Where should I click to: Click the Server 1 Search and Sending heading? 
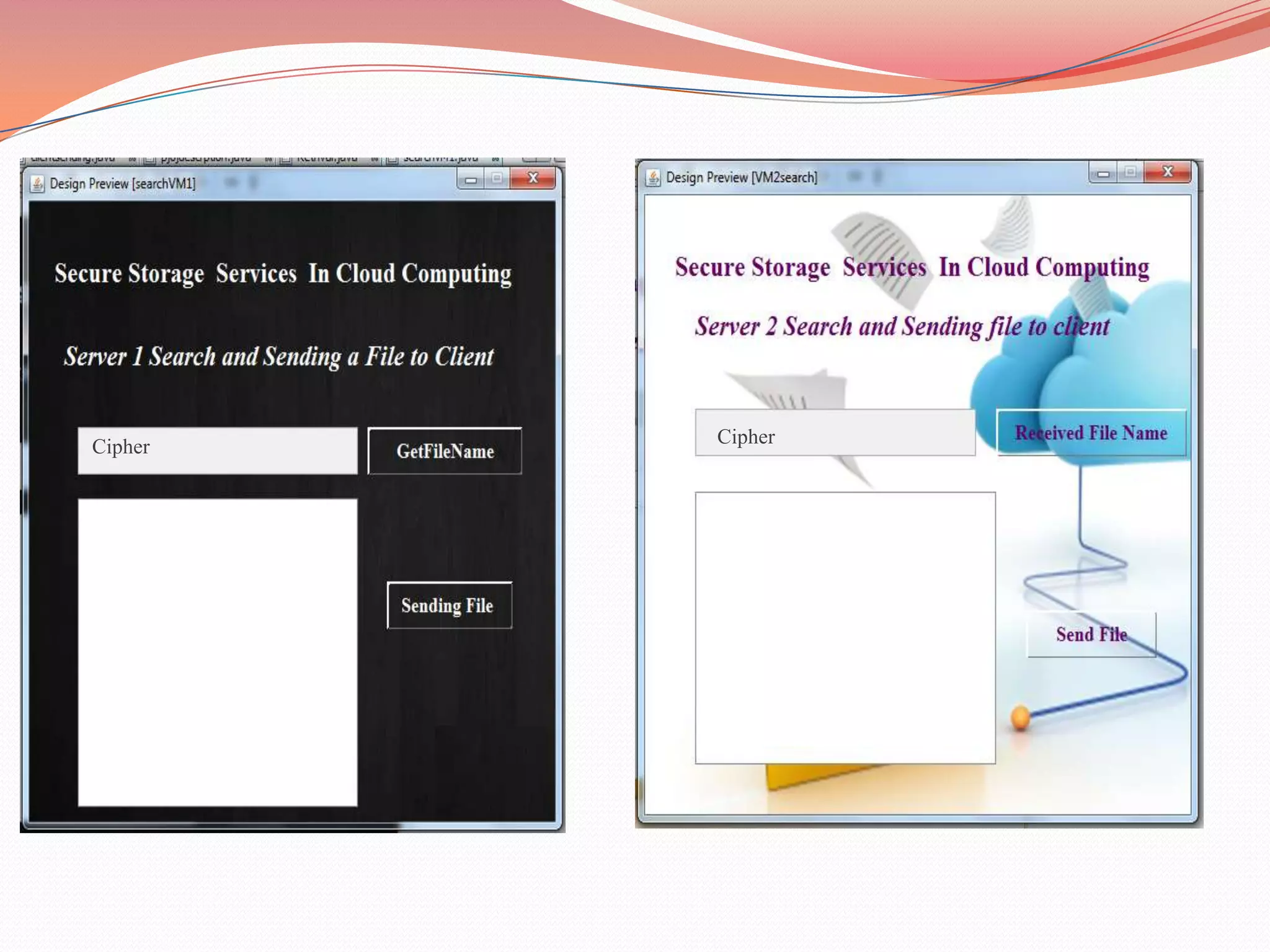279,357
